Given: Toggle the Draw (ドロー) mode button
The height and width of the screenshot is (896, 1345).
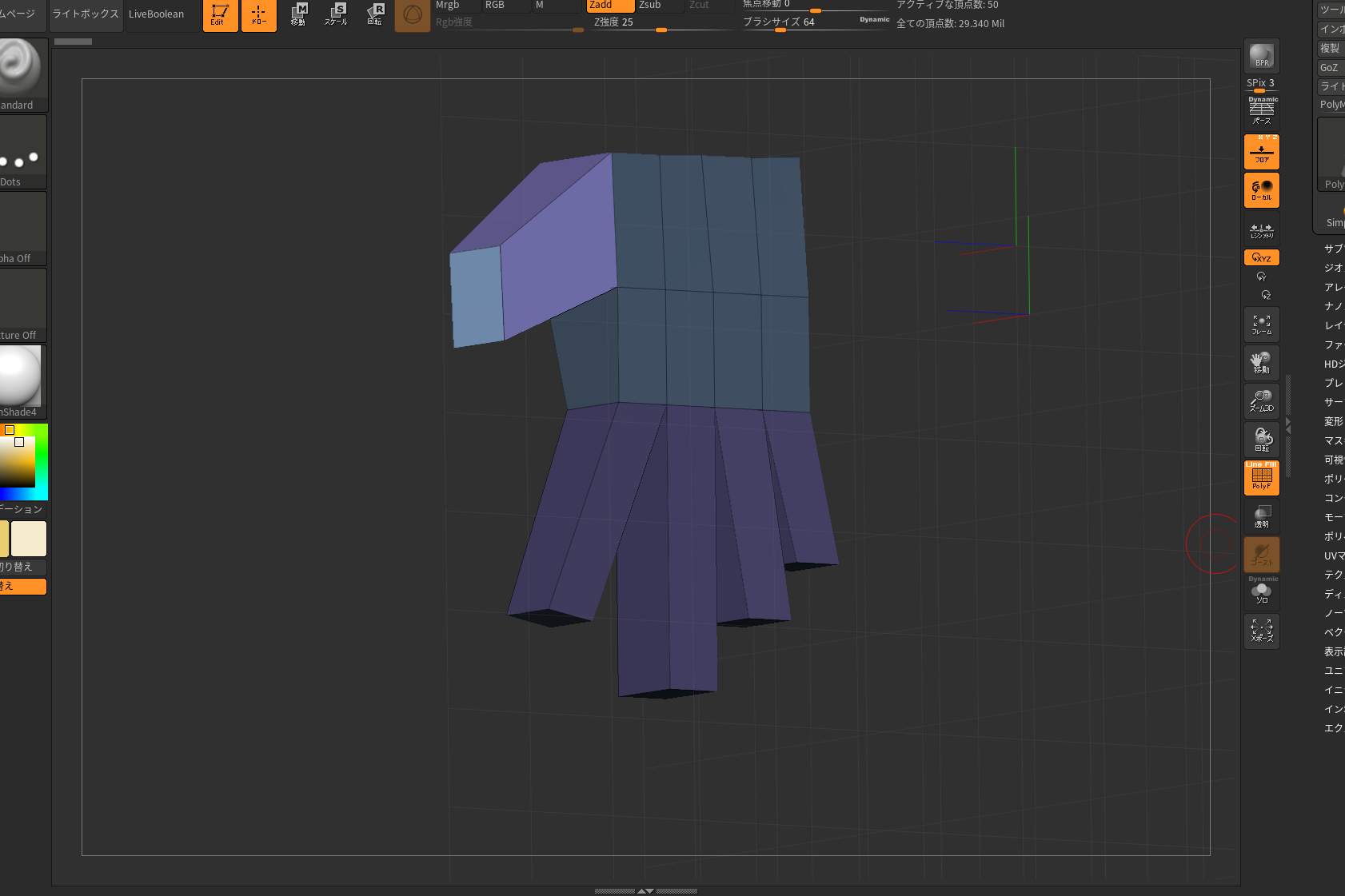Looking at the screenshot, I should pyautogui.click(x=259, y=15).
